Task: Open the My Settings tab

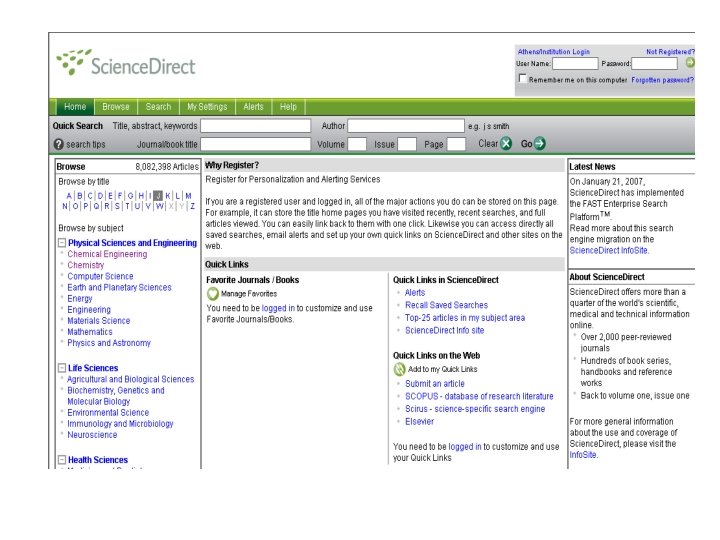Action: (207, 107)
